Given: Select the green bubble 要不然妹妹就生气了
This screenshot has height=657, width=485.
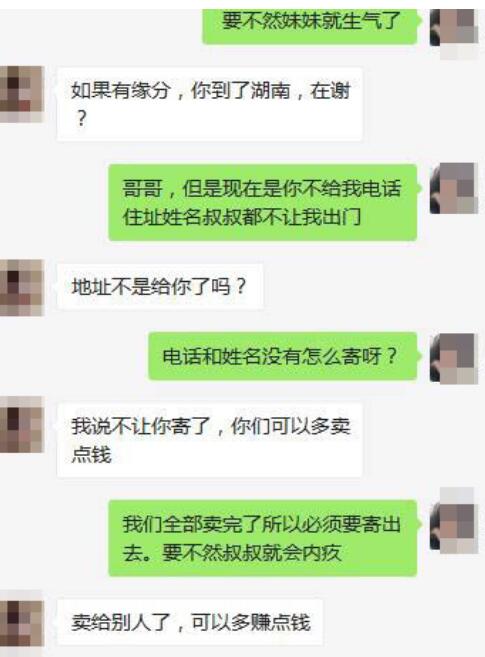Looking at the screenshot, I should (310, 25).
